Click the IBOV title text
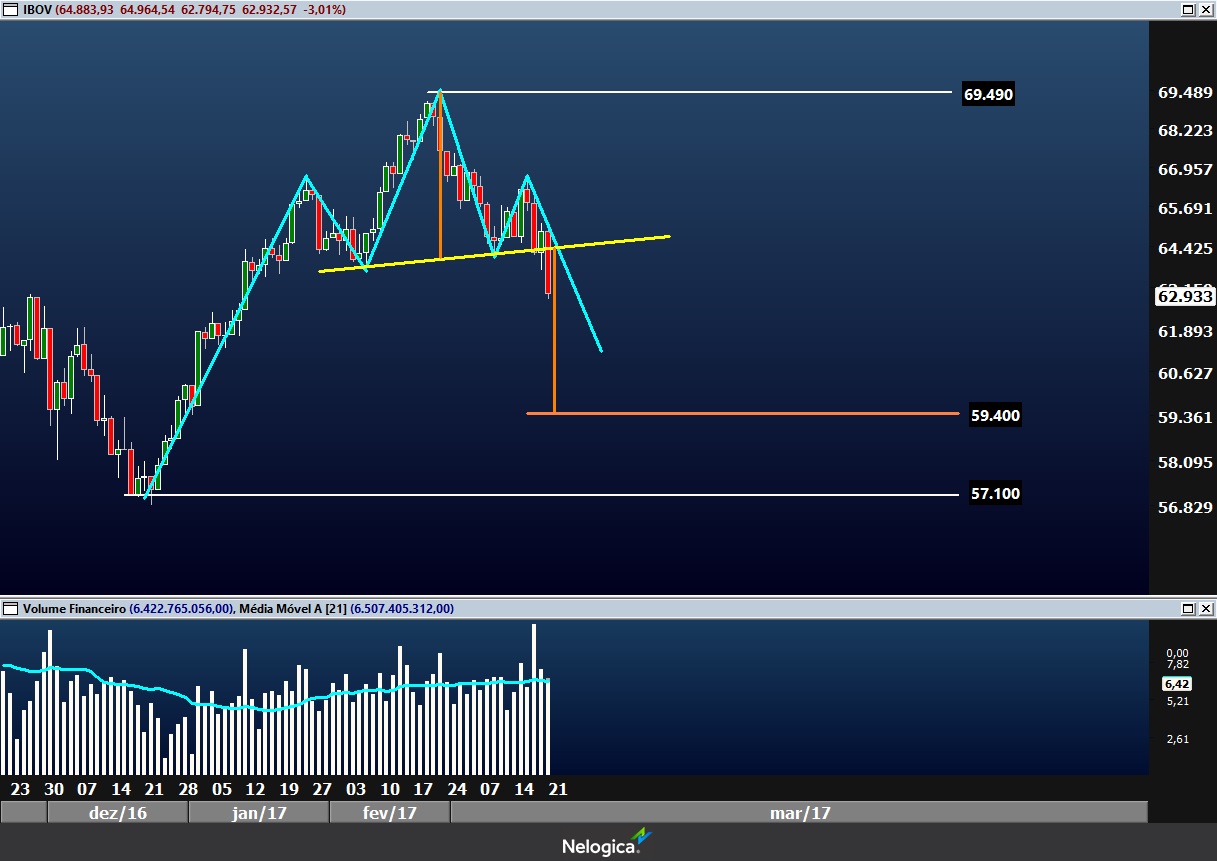The width and height of the screenshot is (1217, 861). 36,9
